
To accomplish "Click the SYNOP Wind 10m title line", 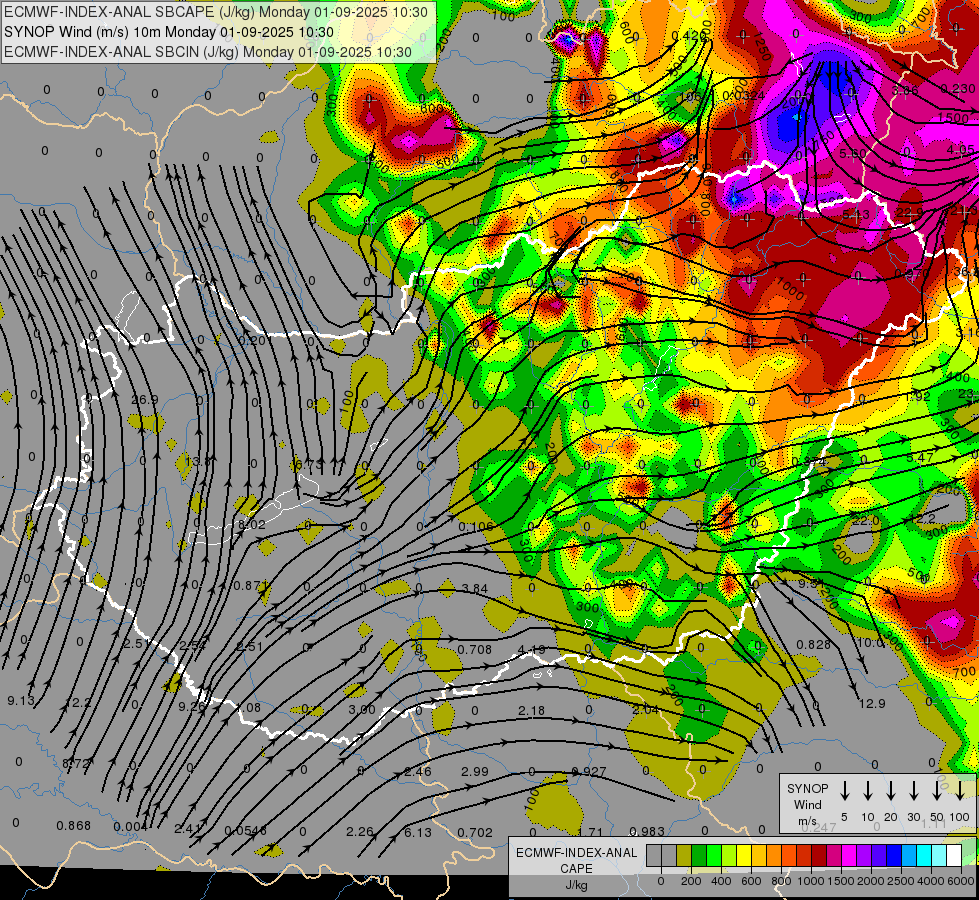I will (x=169, y=32).
